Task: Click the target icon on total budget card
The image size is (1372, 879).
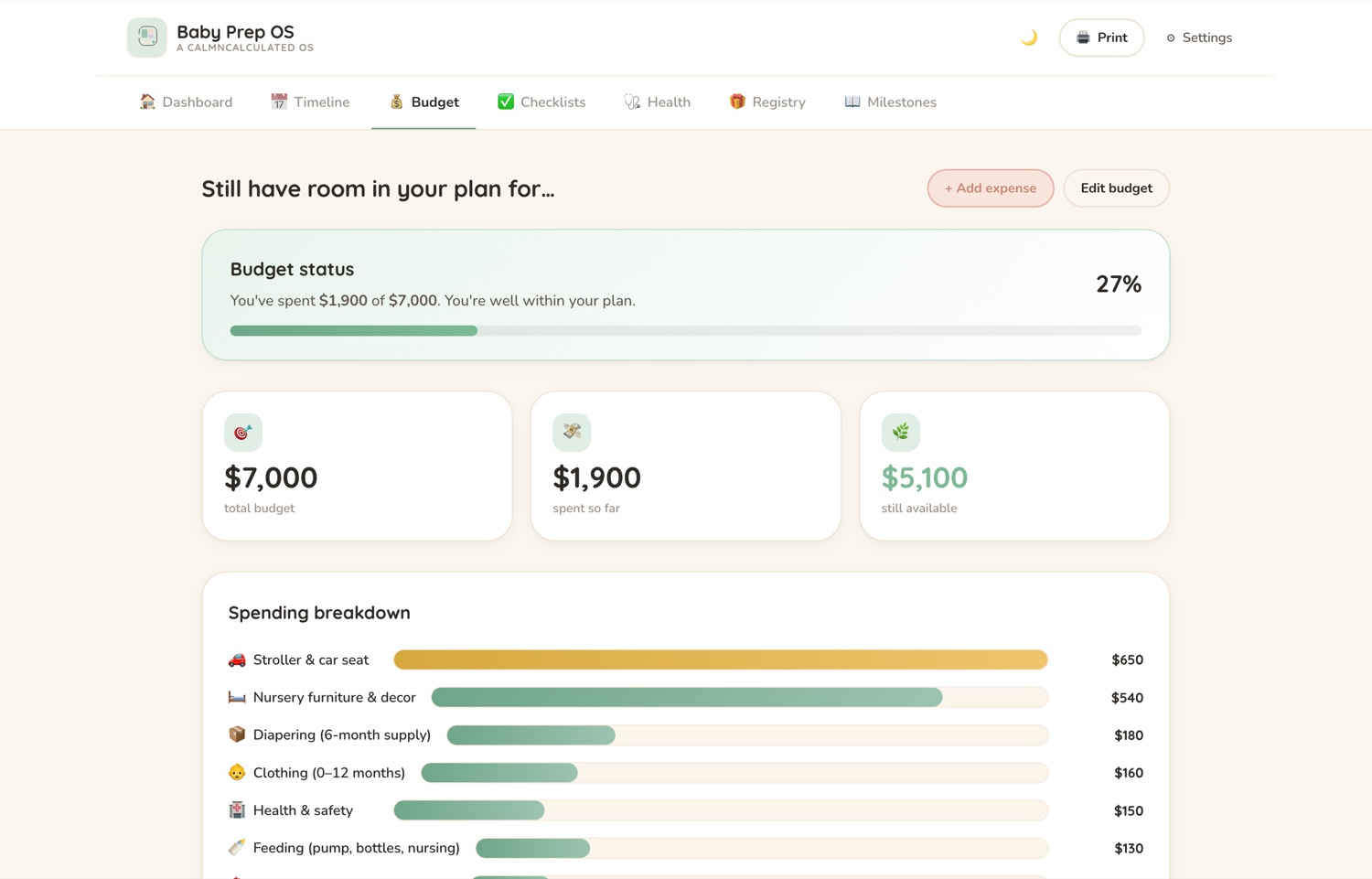Action: (243, 433)
